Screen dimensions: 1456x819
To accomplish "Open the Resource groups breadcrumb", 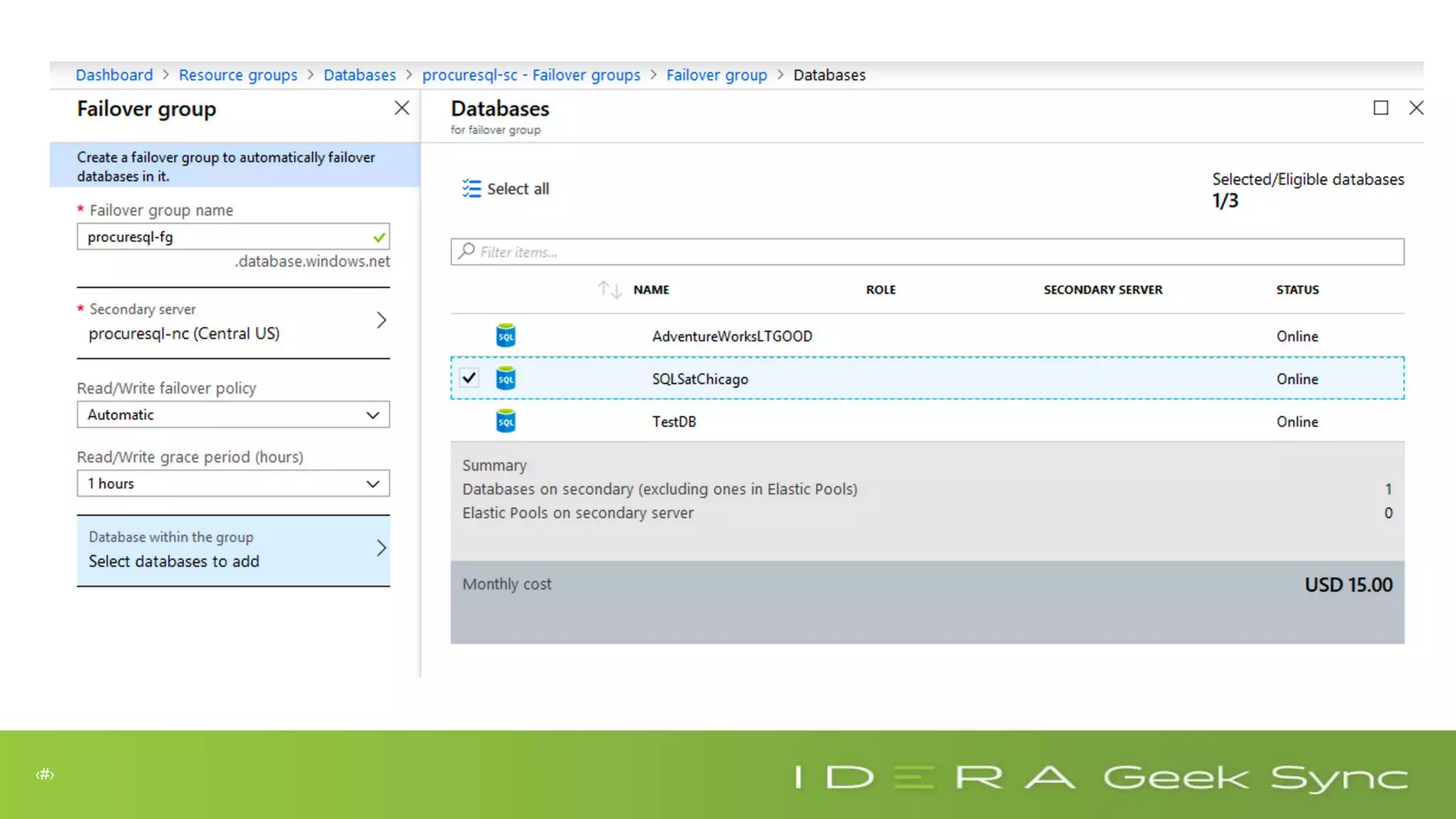I will [238, 75].
